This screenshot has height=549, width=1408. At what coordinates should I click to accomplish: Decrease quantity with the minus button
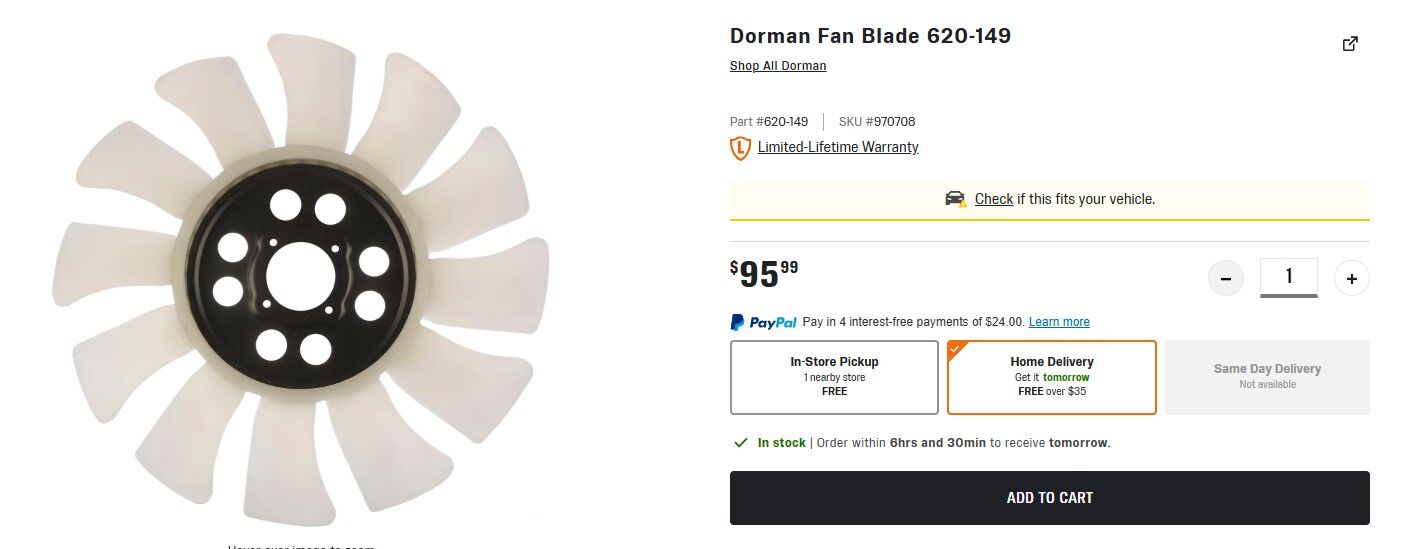coord(1226,278)
